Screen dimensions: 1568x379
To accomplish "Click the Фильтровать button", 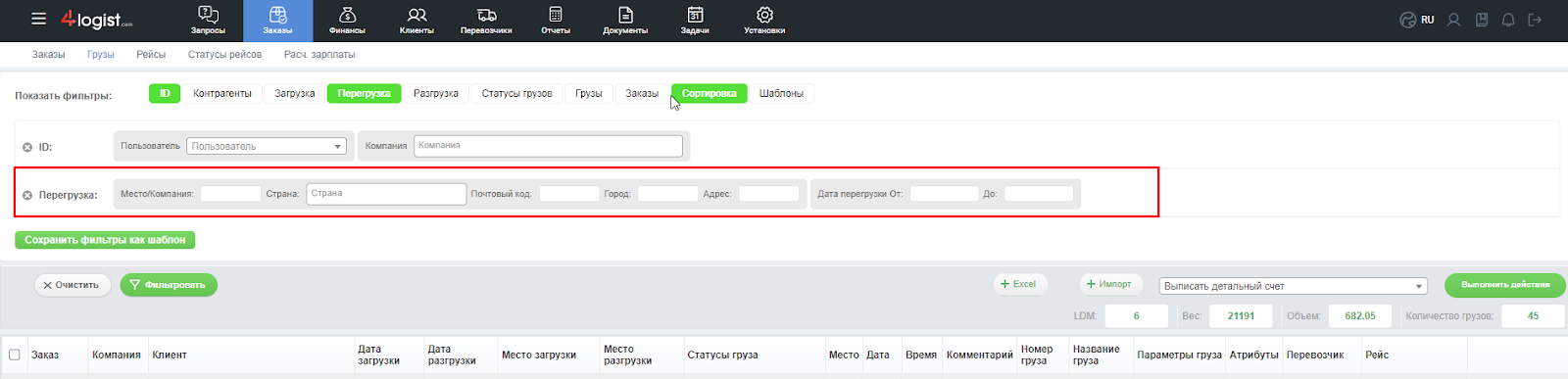I will click(x=169, y=285).
